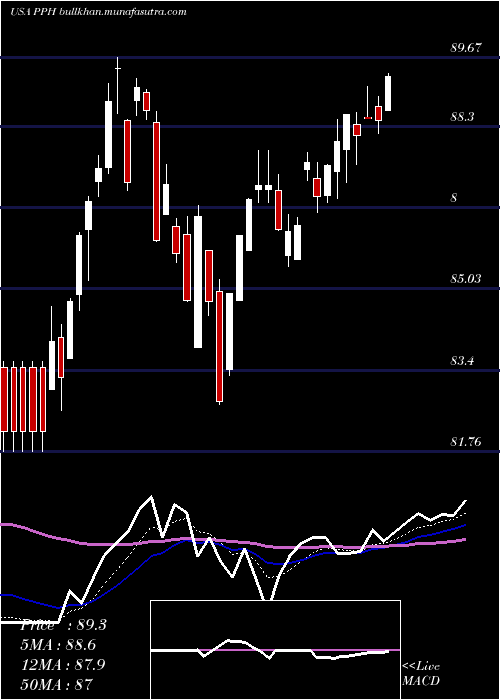Click the '12MA : 87.9' readout
This screenshot has height=700, width=500.
(63, 664)
